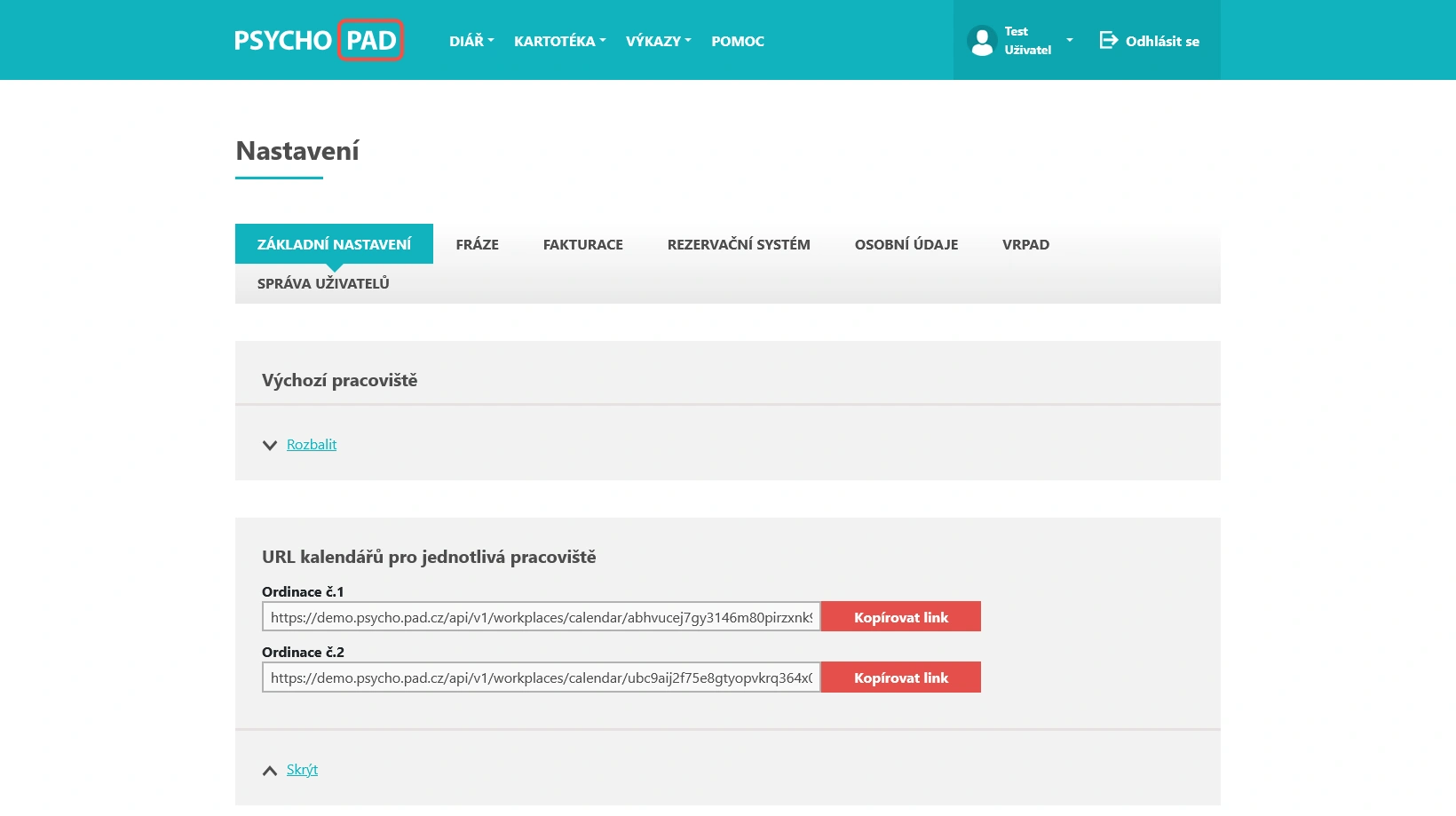Copy the Ordinace č.1 calendar link
Viewport: 1456px width, 816px height.
click(900, 617)
